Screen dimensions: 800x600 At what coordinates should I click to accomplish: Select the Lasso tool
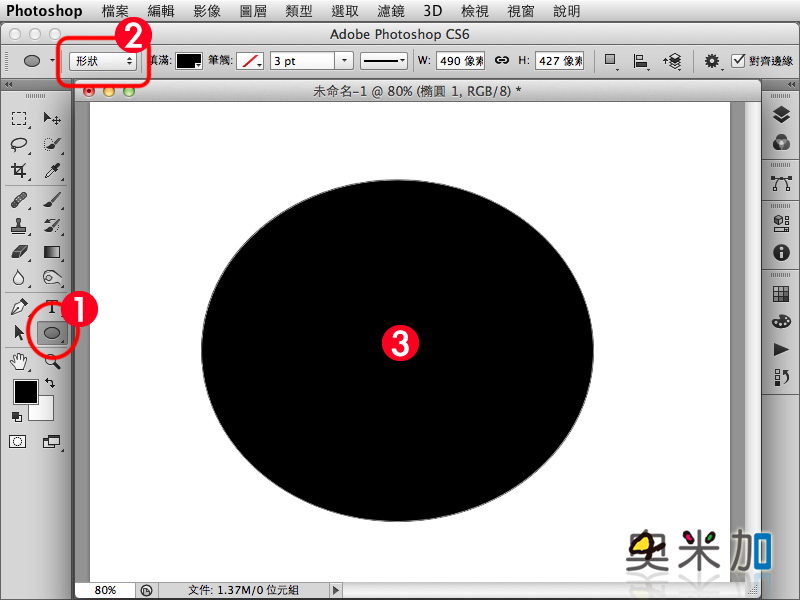click(x=19, y=144)
